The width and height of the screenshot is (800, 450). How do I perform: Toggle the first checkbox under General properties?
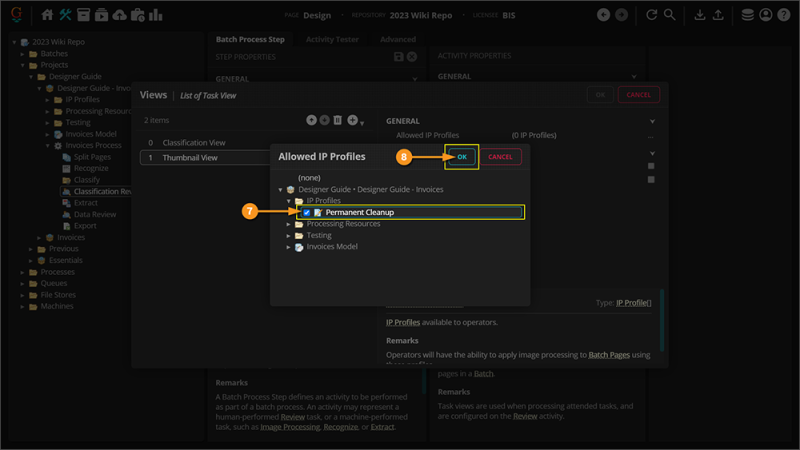click(x=652, y=166)
